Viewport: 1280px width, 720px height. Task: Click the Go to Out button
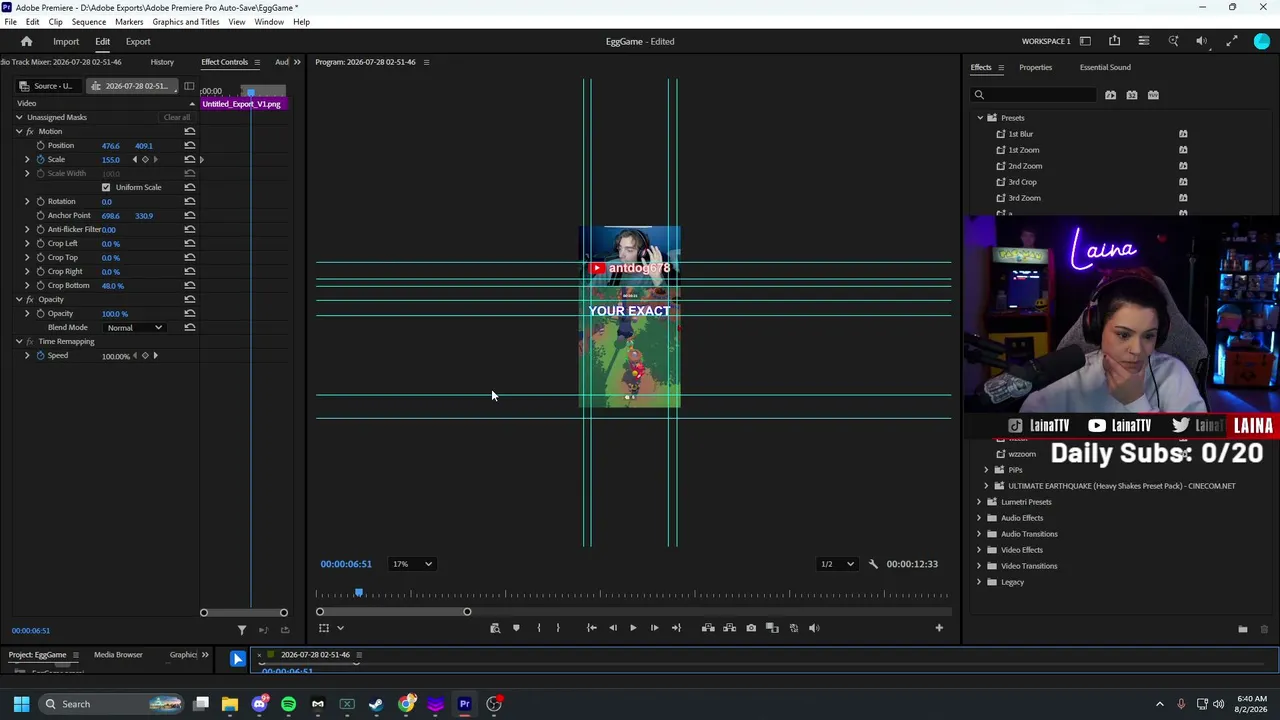point(676,628)
